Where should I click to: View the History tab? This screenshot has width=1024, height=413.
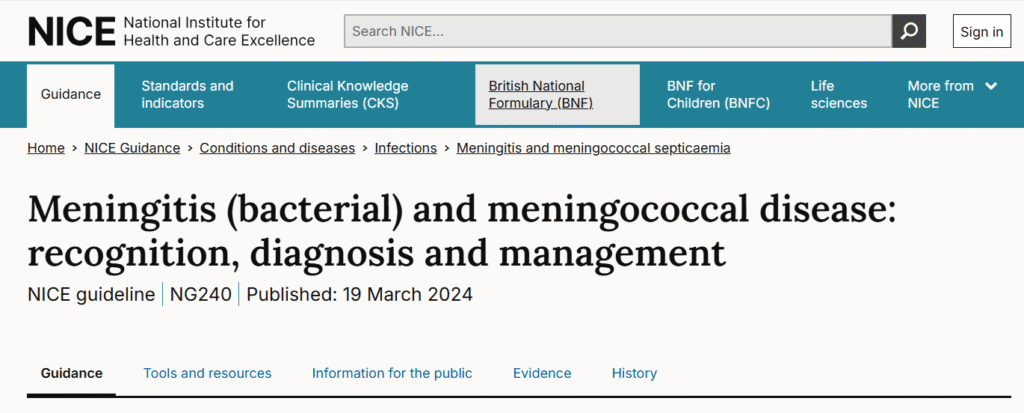pos(634,373)
